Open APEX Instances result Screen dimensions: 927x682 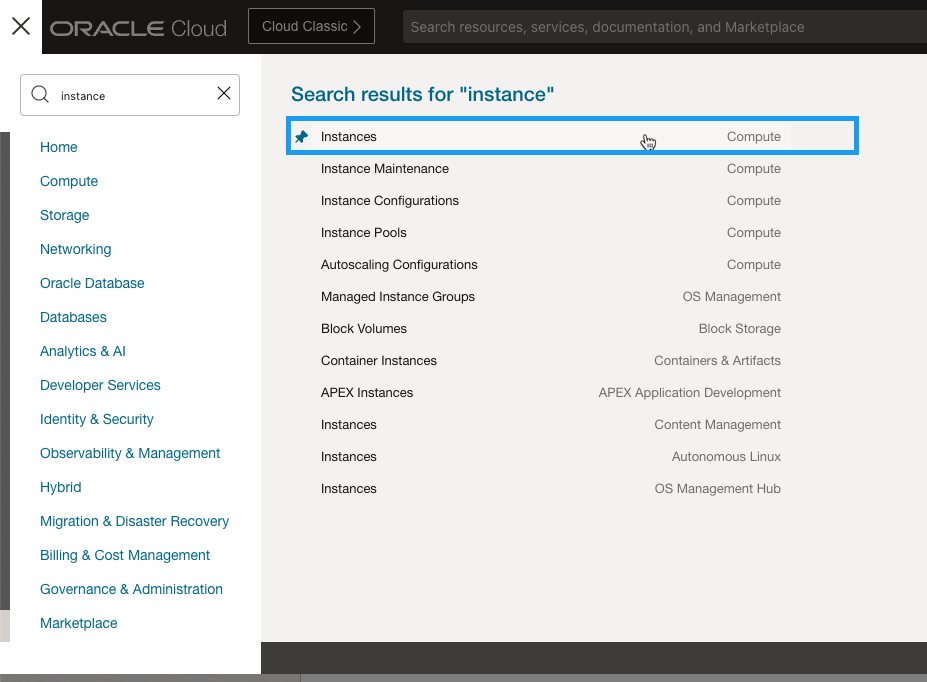coord(367,393)
